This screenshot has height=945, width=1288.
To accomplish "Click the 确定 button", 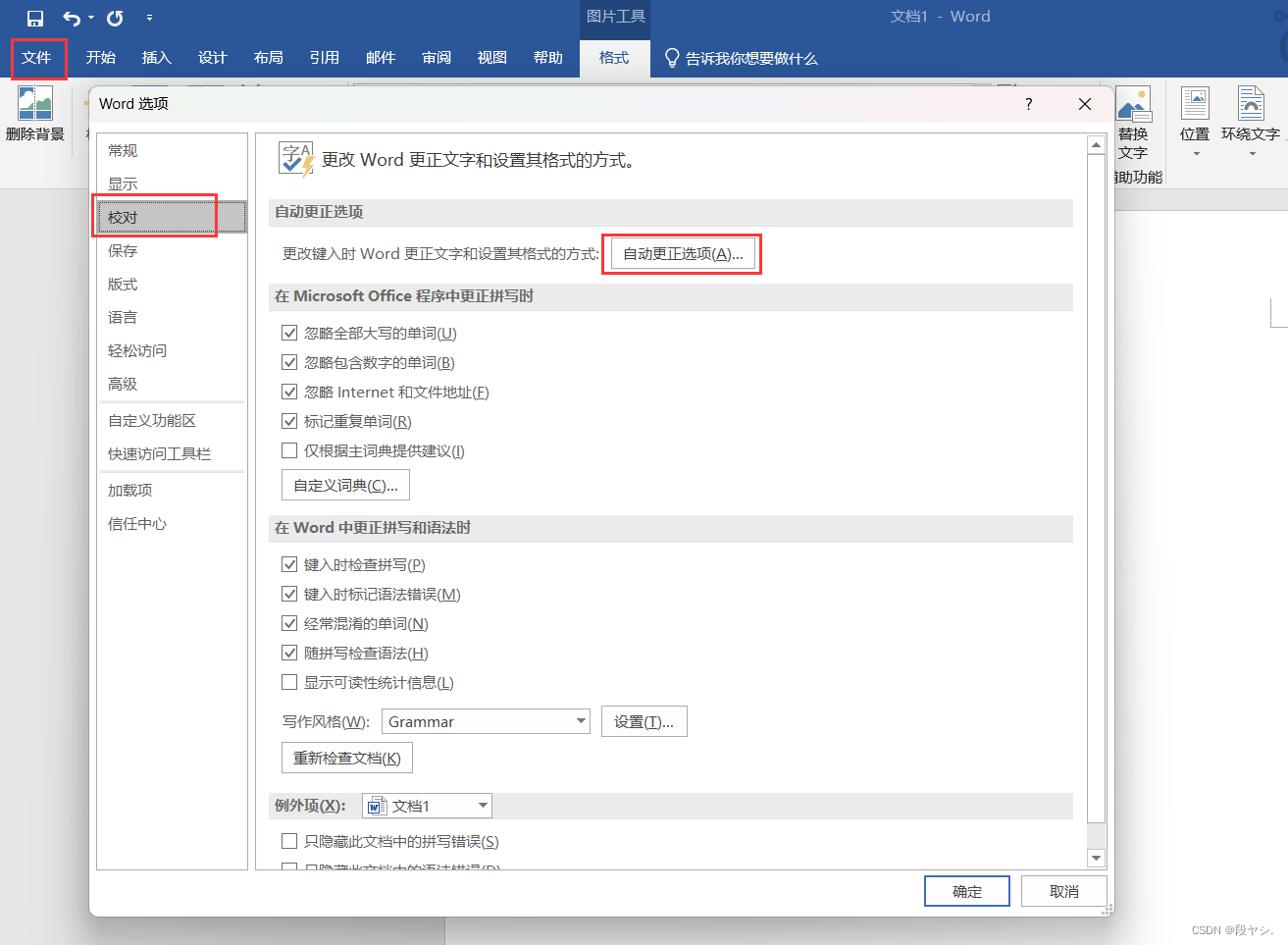I will click(967, 892).
